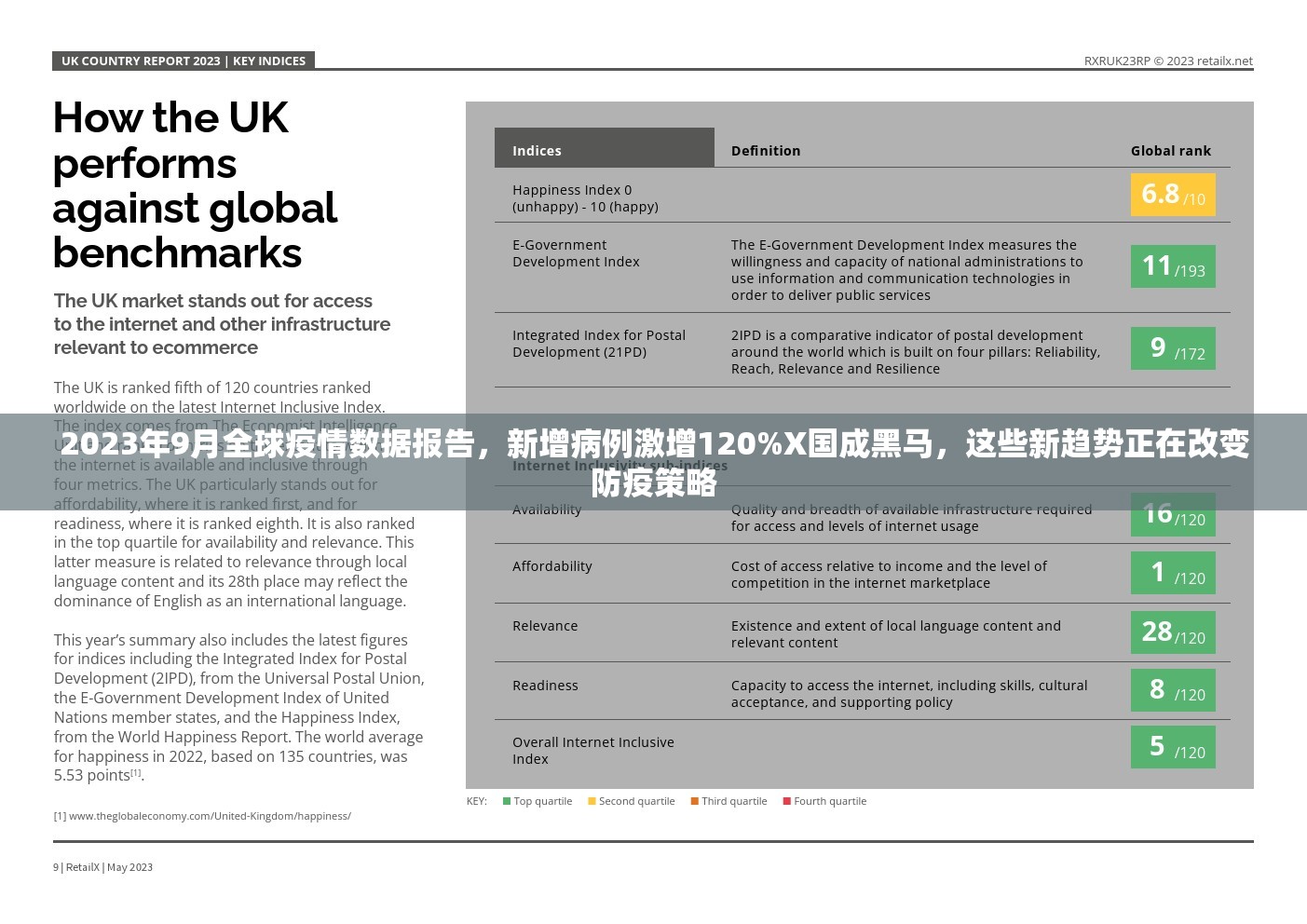Click the Chinese headline overlay banner

tap(653, 462)
